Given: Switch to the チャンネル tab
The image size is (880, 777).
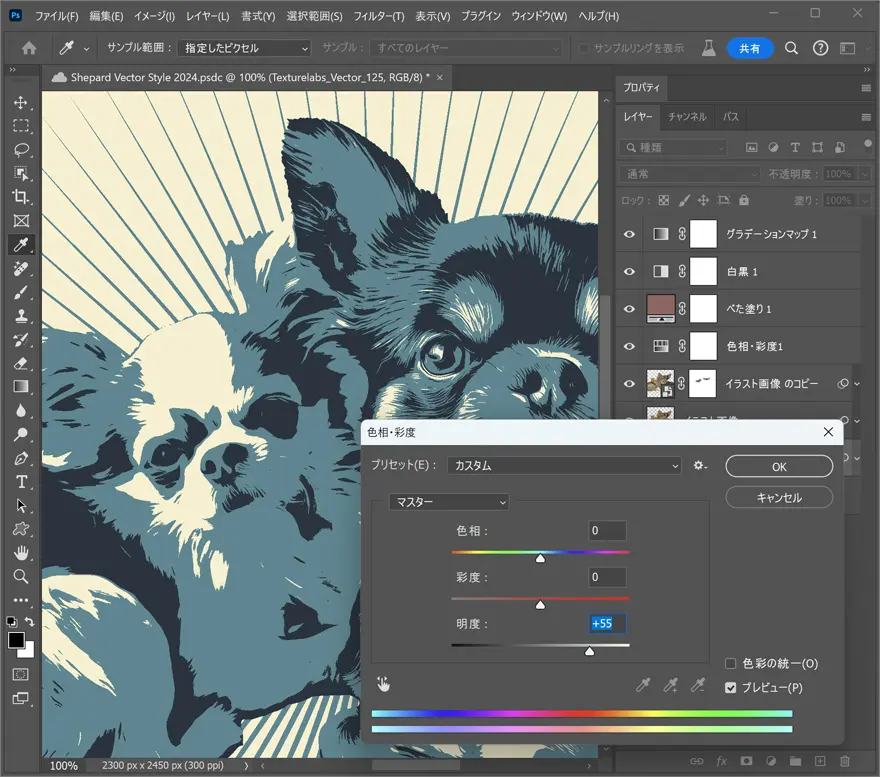Looking at the screenshot, I should pyautogui.click(x=687, y=117).
